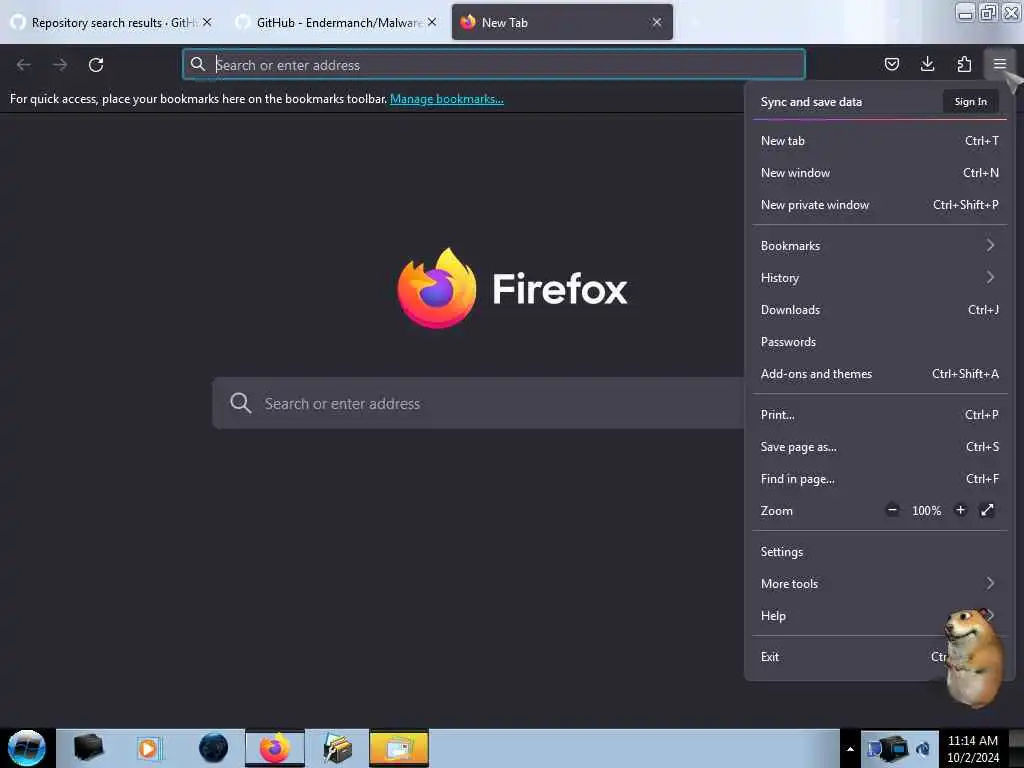Open the Firefox taskbar icon
Viewport: 1024px width, 768px height.
(x=275, y=748)
